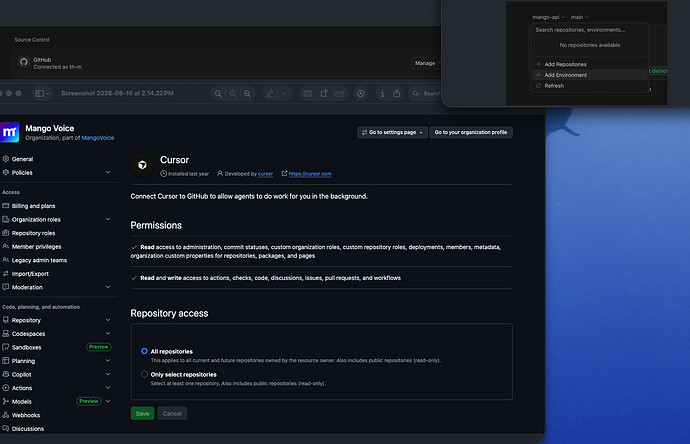Expand the Repository sidebar section

tap(108, 320)
